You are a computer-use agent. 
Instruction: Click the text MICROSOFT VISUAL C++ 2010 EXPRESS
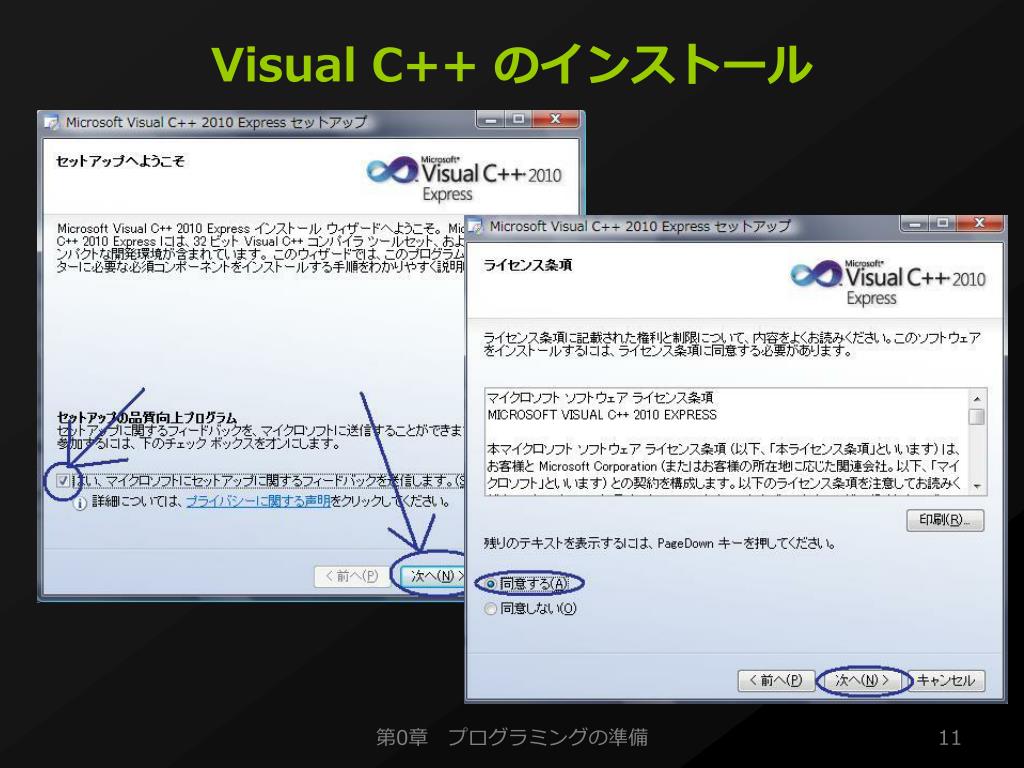coord(601,415)
